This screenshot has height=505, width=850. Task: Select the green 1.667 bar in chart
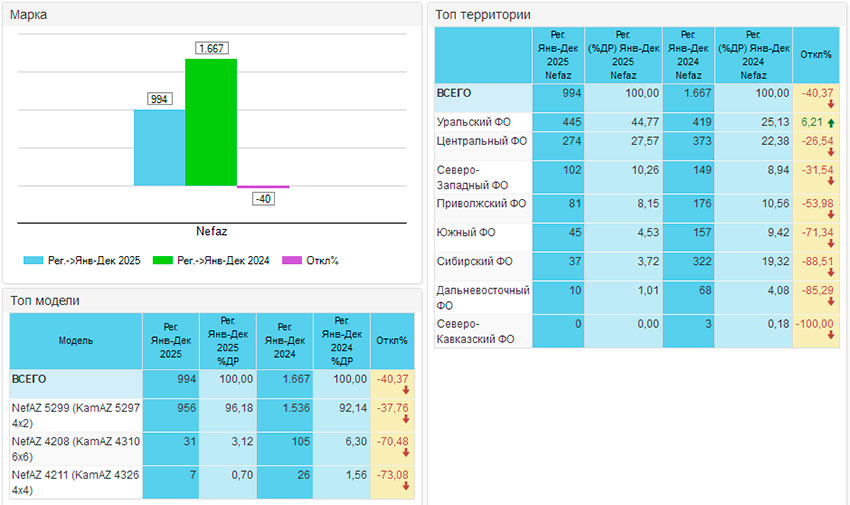coord(210,122)
